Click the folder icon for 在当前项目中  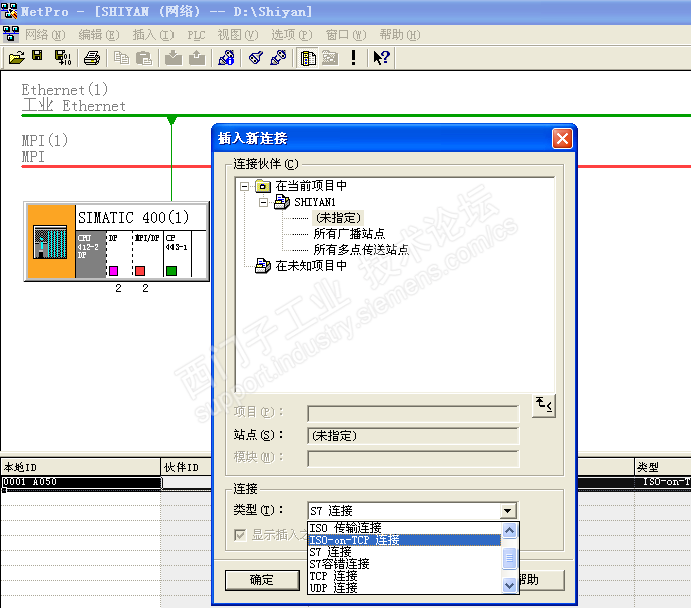tap(263, 186)
